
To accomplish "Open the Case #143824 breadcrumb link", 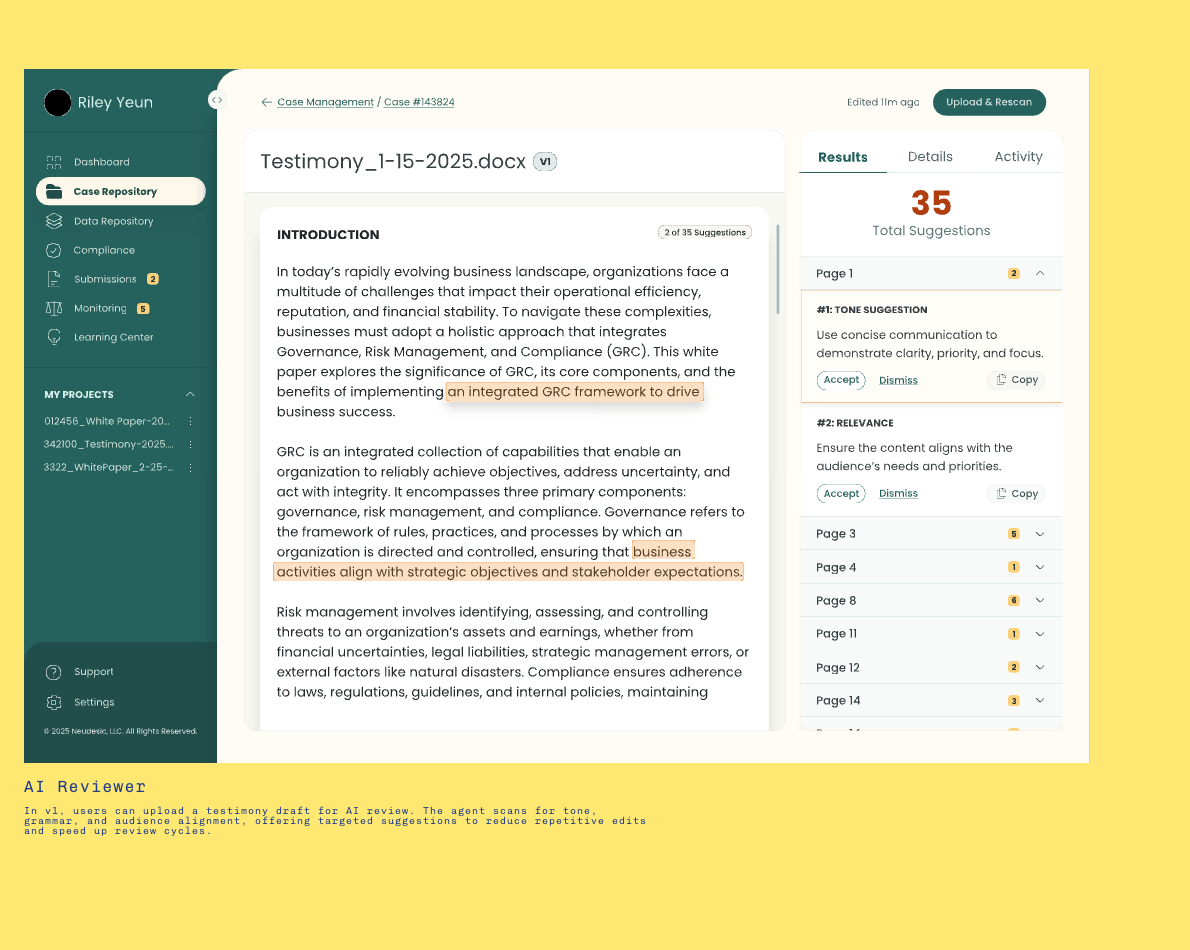I will [419, 102].
